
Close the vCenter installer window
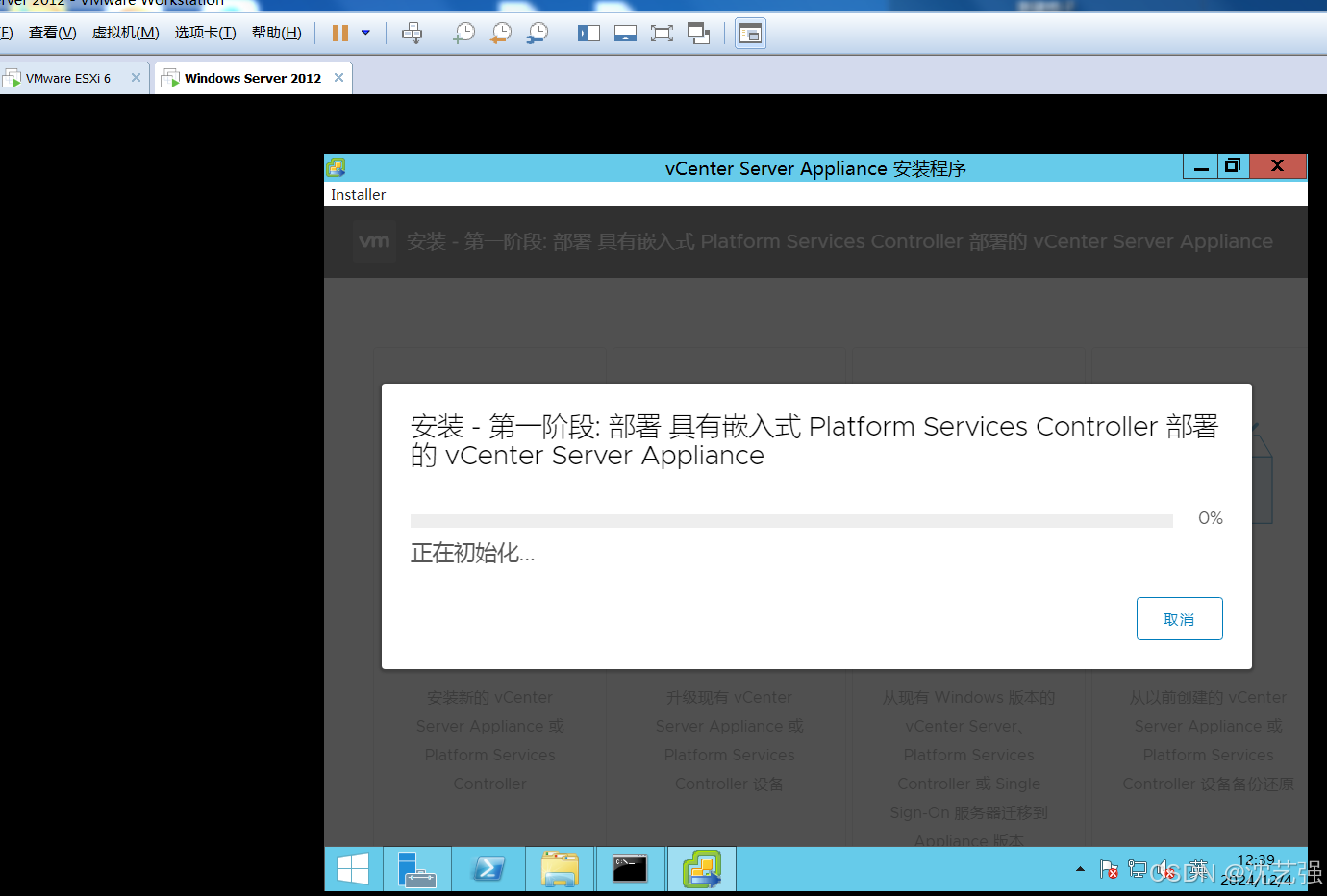1278,166
